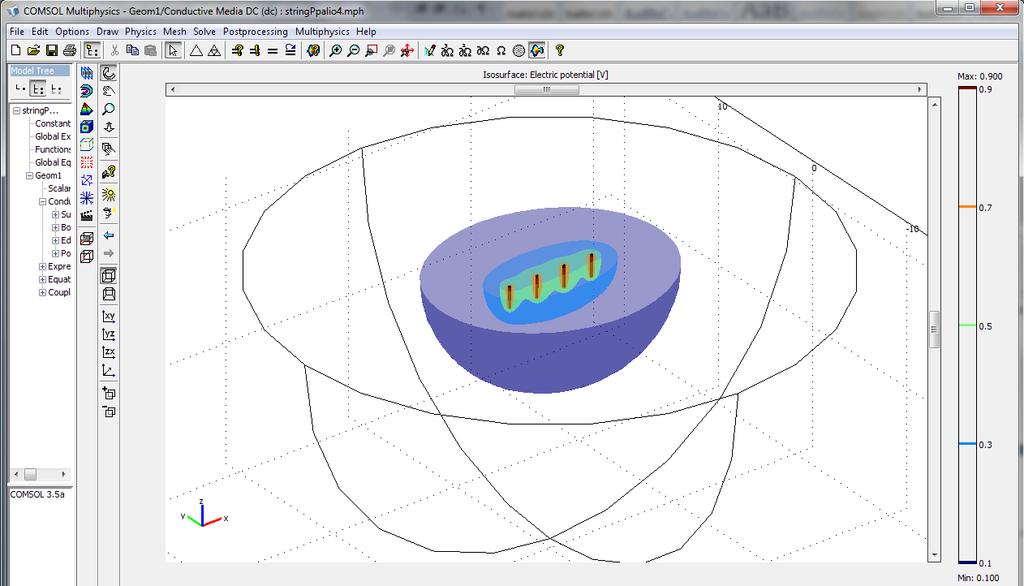Open the Options menu
Screen dimensions: 1024x586
click(72, 31)
